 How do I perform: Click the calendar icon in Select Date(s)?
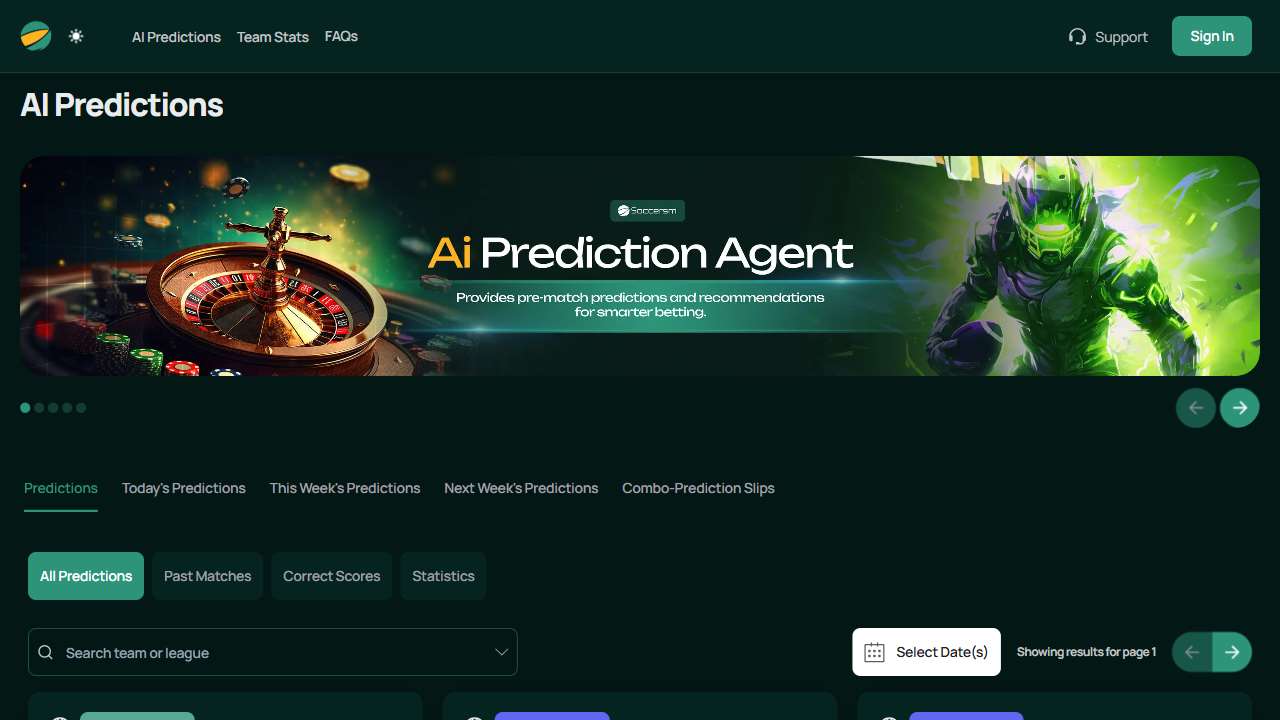click(874, 652)
